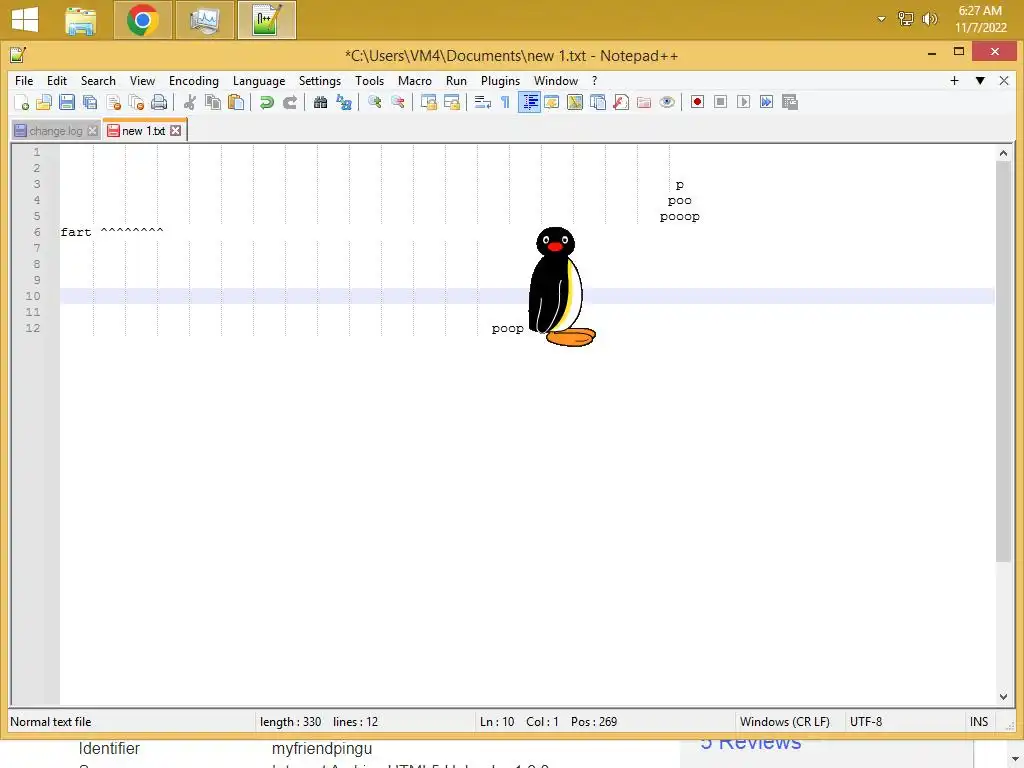Open a file using the Open folder icon
Viewport: 1024px width, 768px height.
pyautogui.click(x=44, y=102)
